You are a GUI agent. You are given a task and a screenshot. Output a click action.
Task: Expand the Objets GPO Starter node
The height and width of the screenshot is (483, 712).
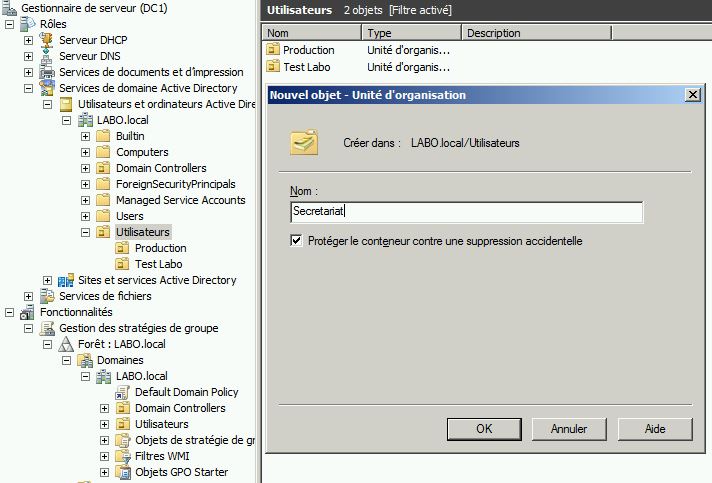pos(104,472)
